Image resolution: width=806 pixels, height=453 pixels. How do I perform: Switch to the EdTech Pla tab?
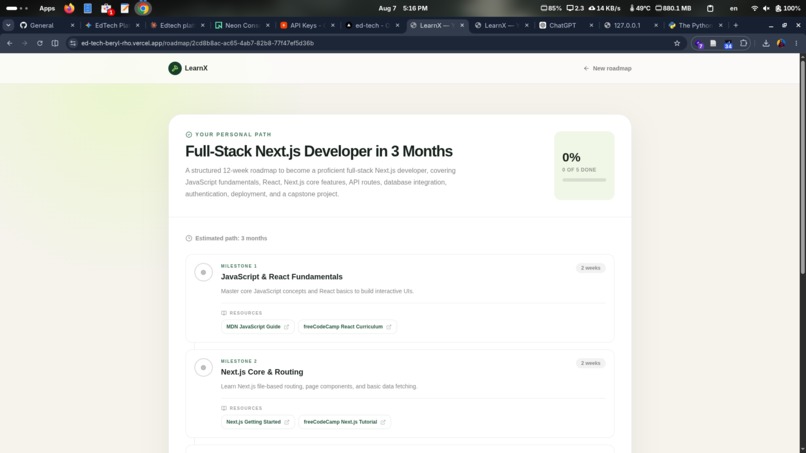pos(111,25)
